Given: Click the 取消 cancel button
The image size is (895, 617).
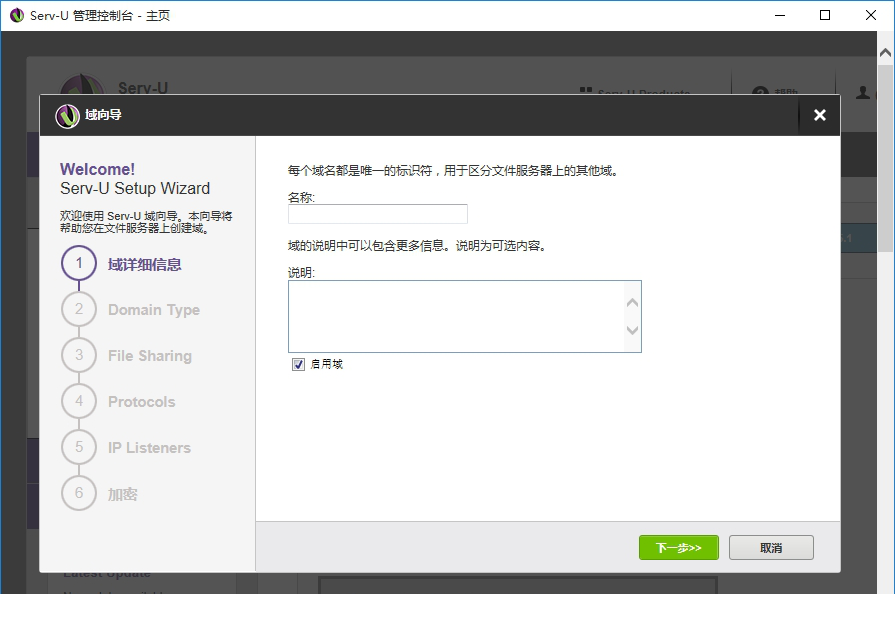Looking at the screenshot, I should click(x=771, y=547).
